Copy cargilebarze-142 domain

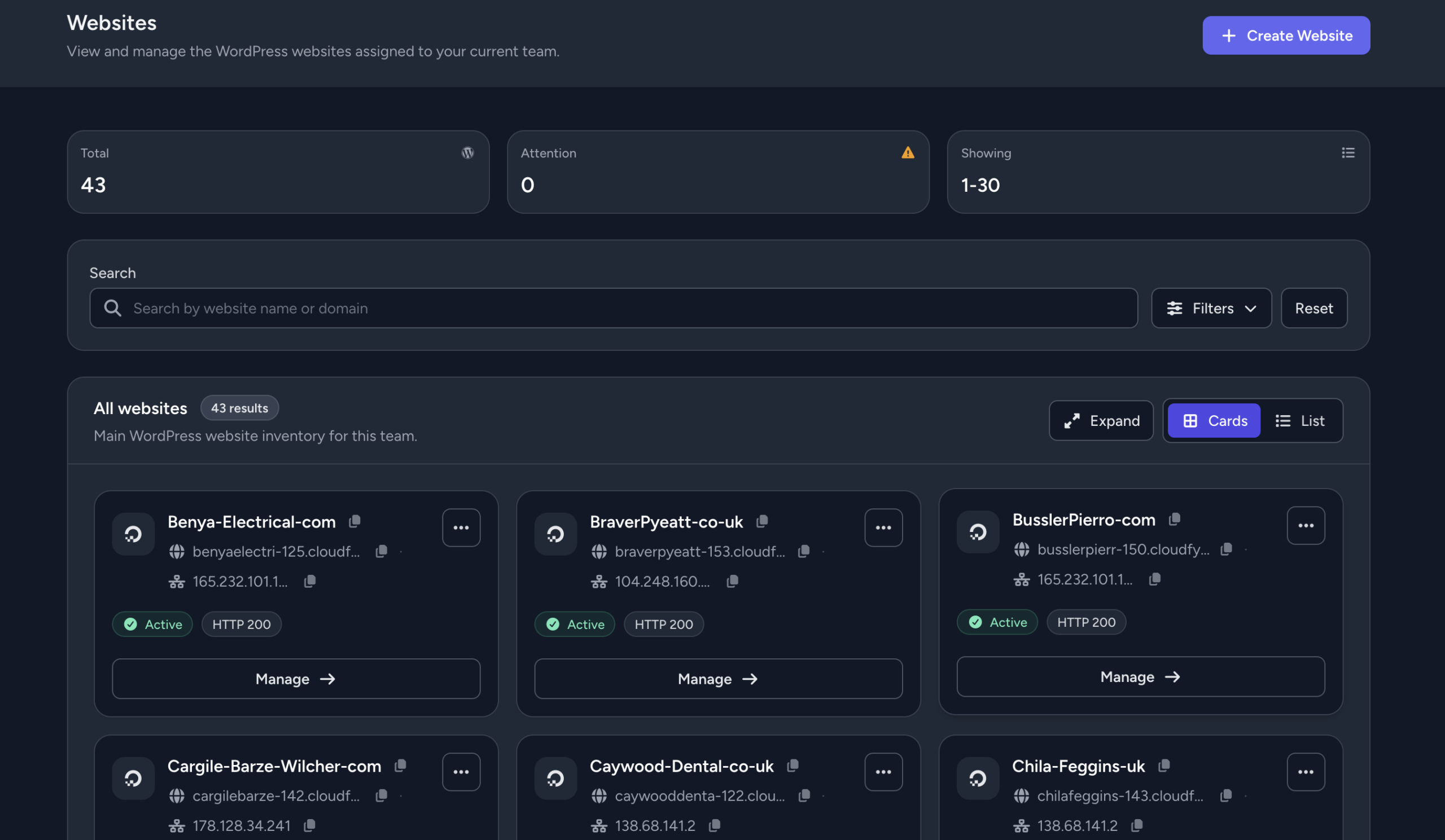(382, 795)
